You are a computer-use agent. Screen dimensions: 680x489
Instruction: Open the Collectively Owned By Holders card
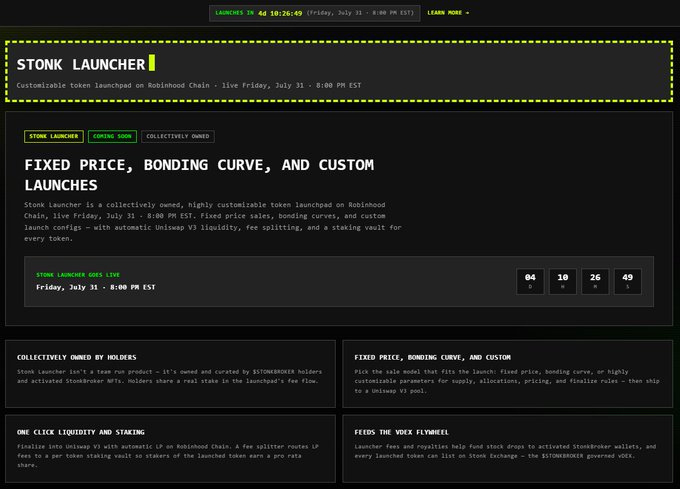point(170,374)
